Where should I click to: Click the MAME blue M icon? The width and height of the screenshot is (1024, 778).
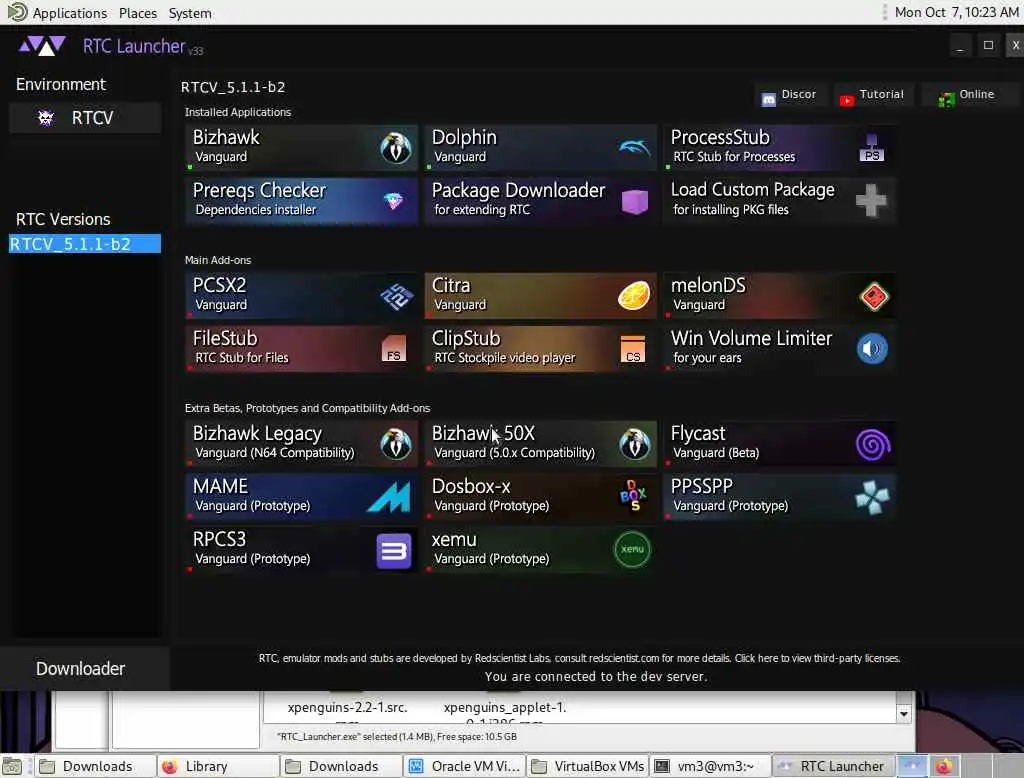[389, 496]
